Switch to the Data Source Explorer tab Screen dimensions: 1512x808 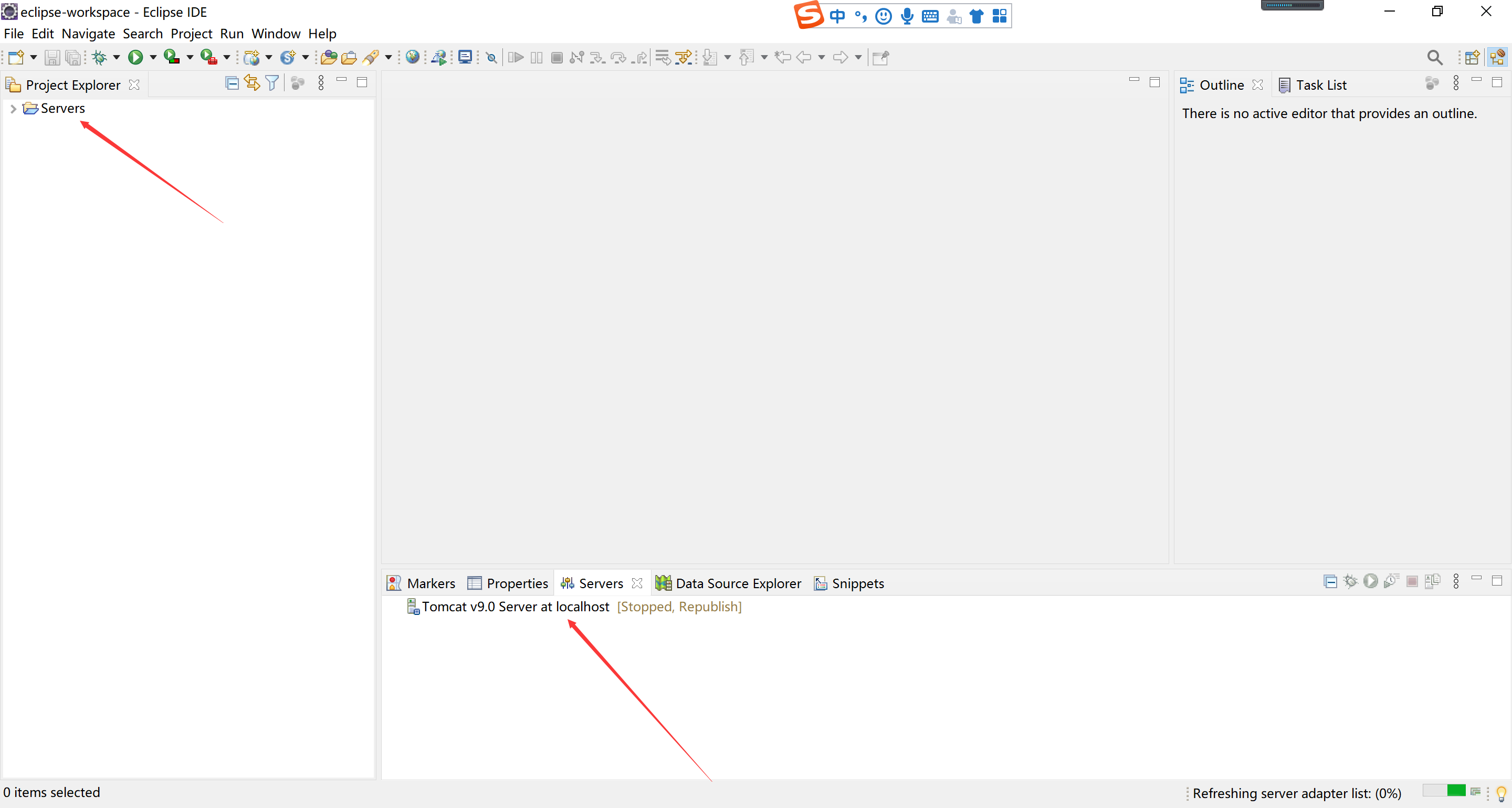click(738, 583)
